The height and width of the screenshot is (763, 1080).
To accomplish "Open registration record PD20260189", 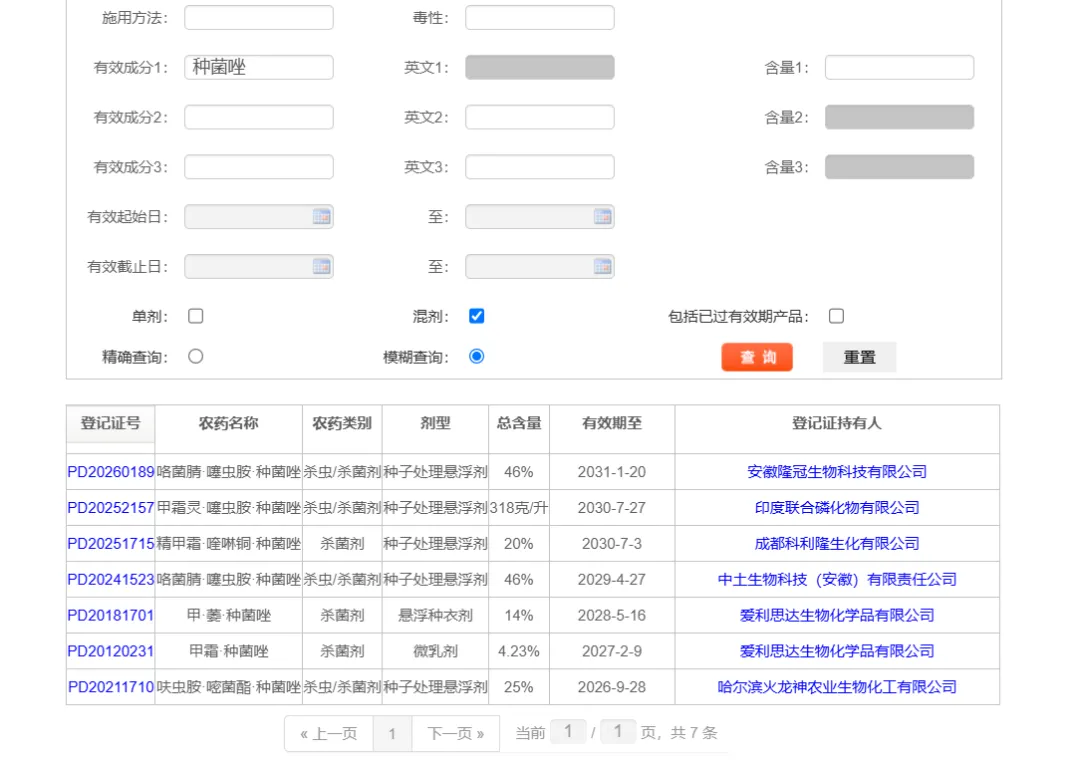I will click(x=110, y=471).
